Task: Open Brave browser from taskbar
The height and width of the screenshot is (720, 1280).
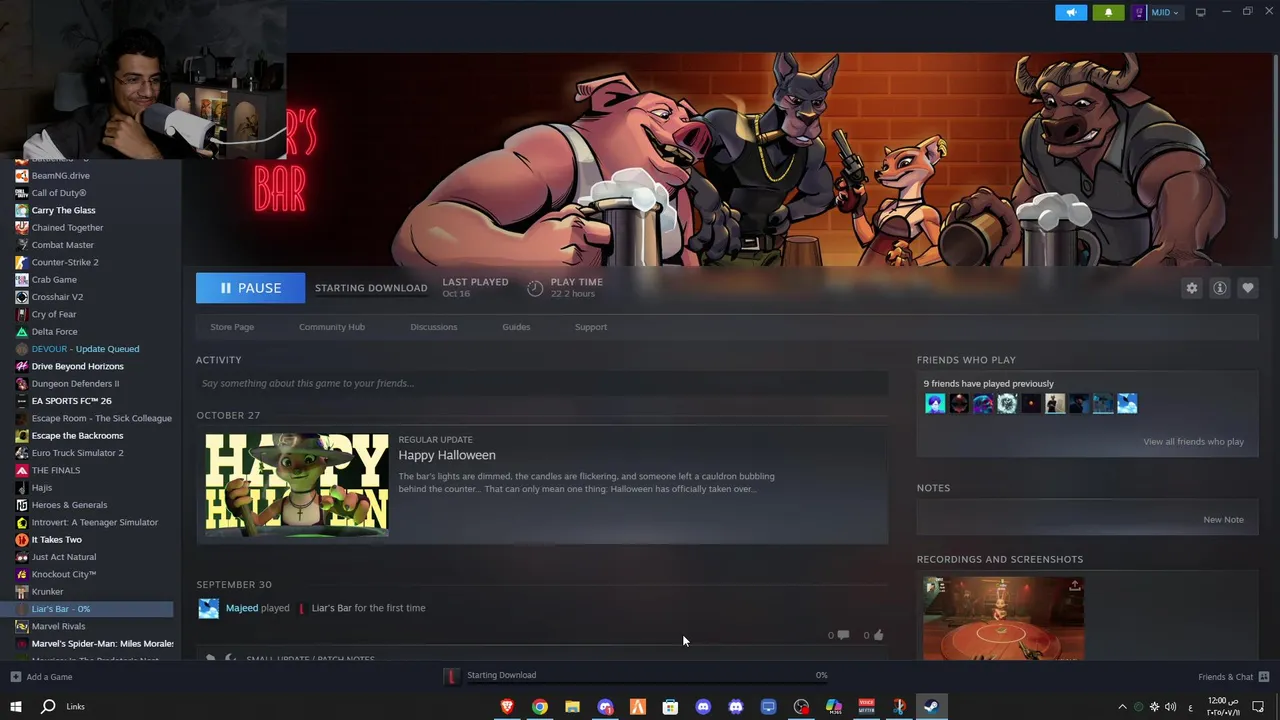Action: tap(507, 707)
